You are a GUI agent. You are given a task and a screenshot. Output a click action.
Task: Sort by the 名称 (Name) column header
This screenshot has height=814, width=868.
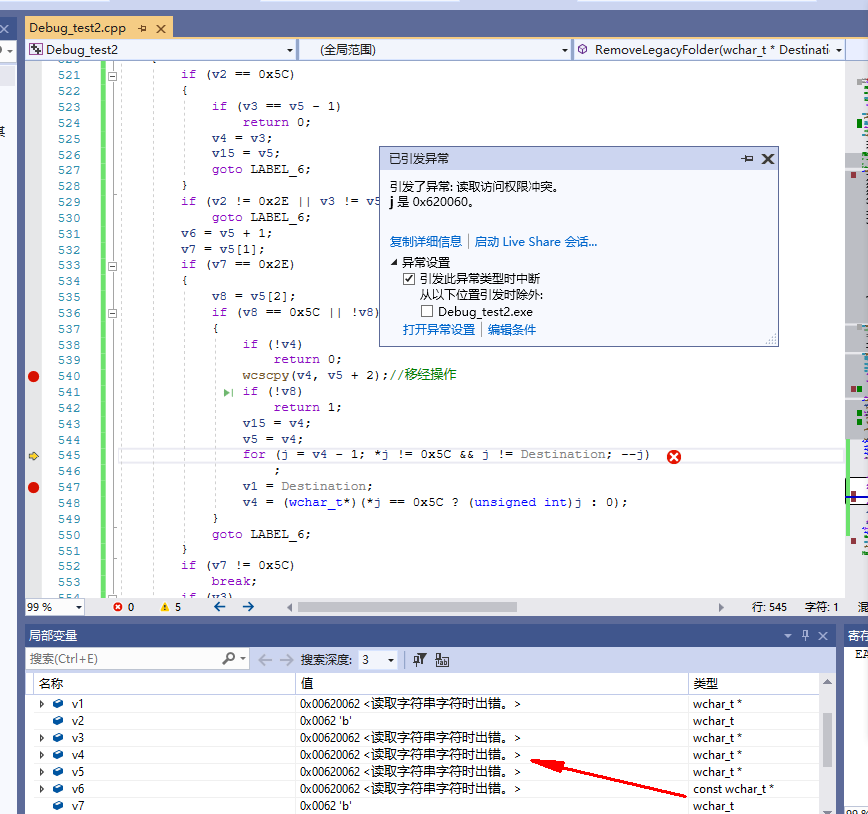(164, 684)
